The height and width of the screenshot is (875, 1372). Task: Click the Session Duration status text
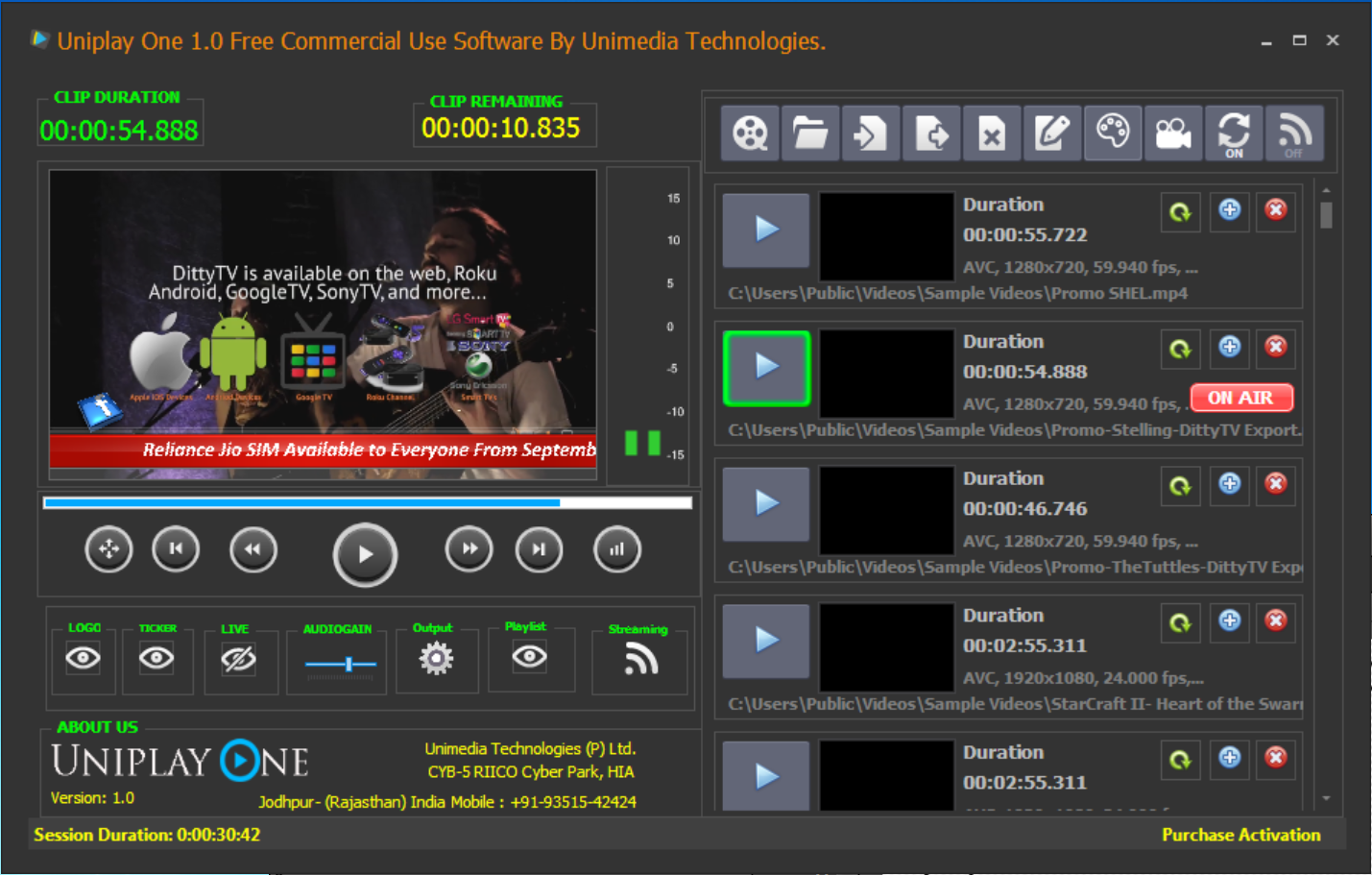coord(147,835)
